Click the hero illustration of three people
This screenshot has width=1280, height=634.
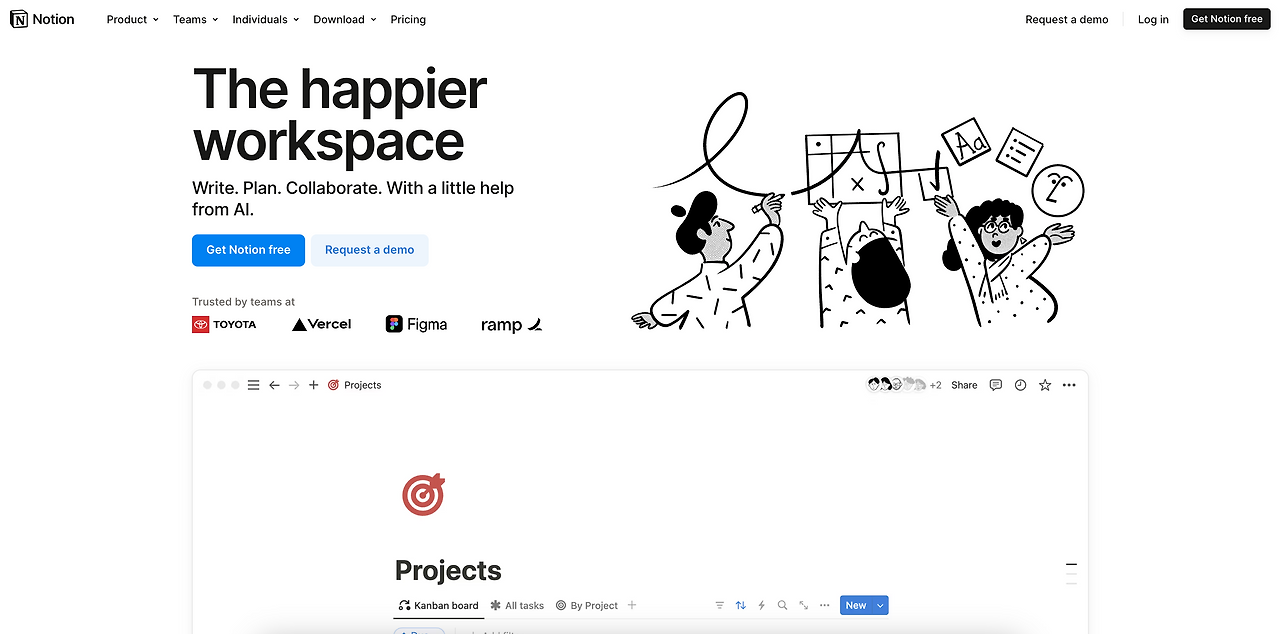coord(858,212)
